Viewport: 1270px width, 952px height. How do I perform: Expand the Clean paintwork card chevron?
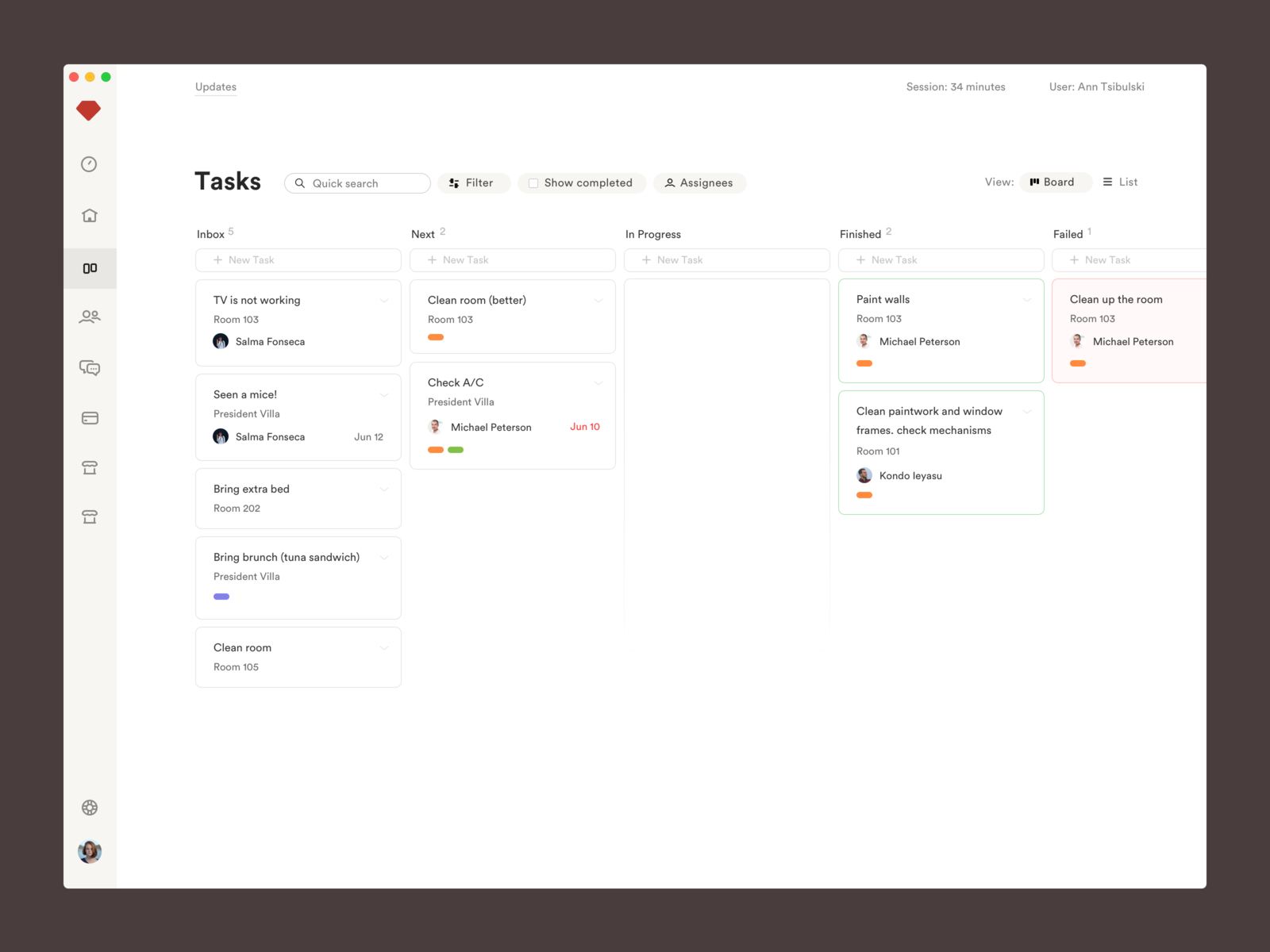(x=1027, y=412)
